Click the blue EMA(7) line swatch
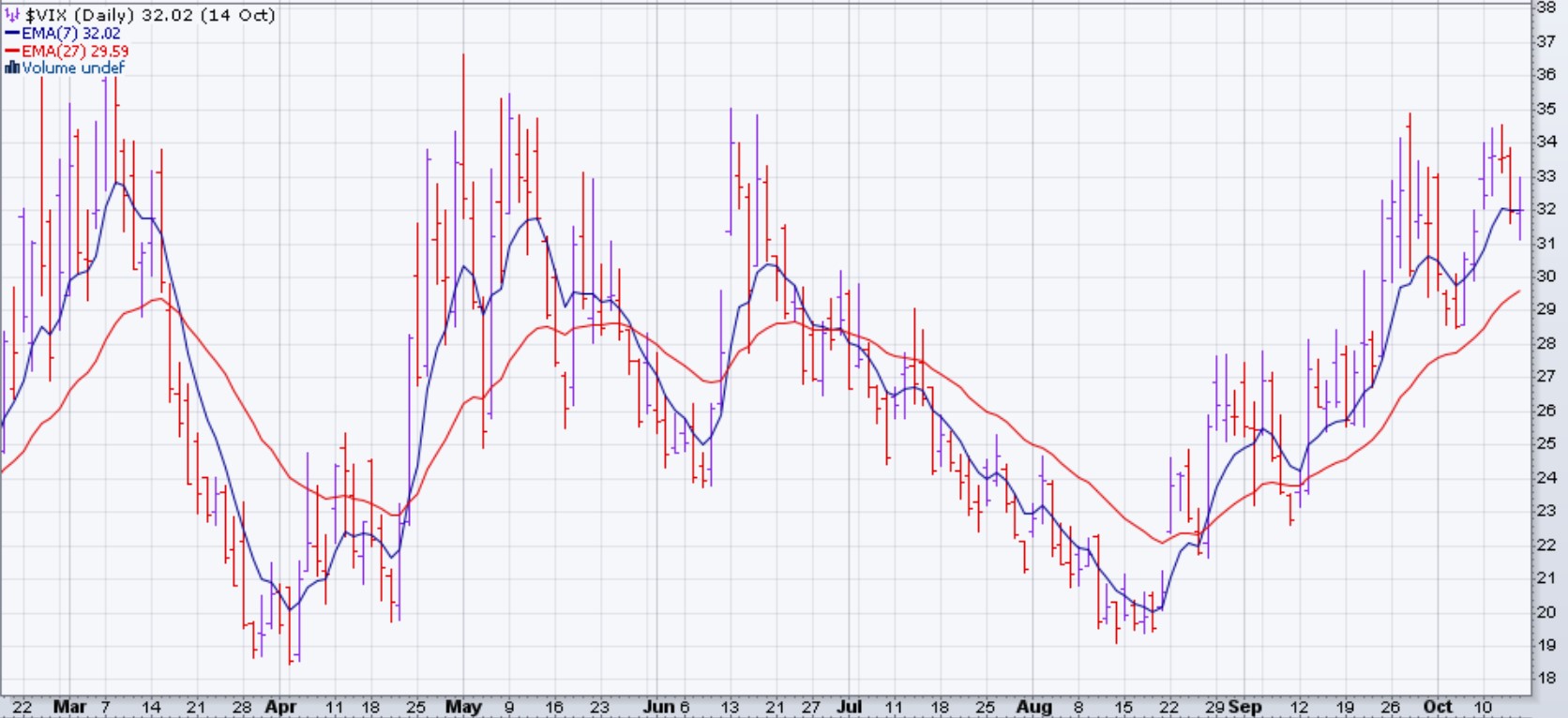The width and height of the screenshot is (1568, 718). coord(12,33)
